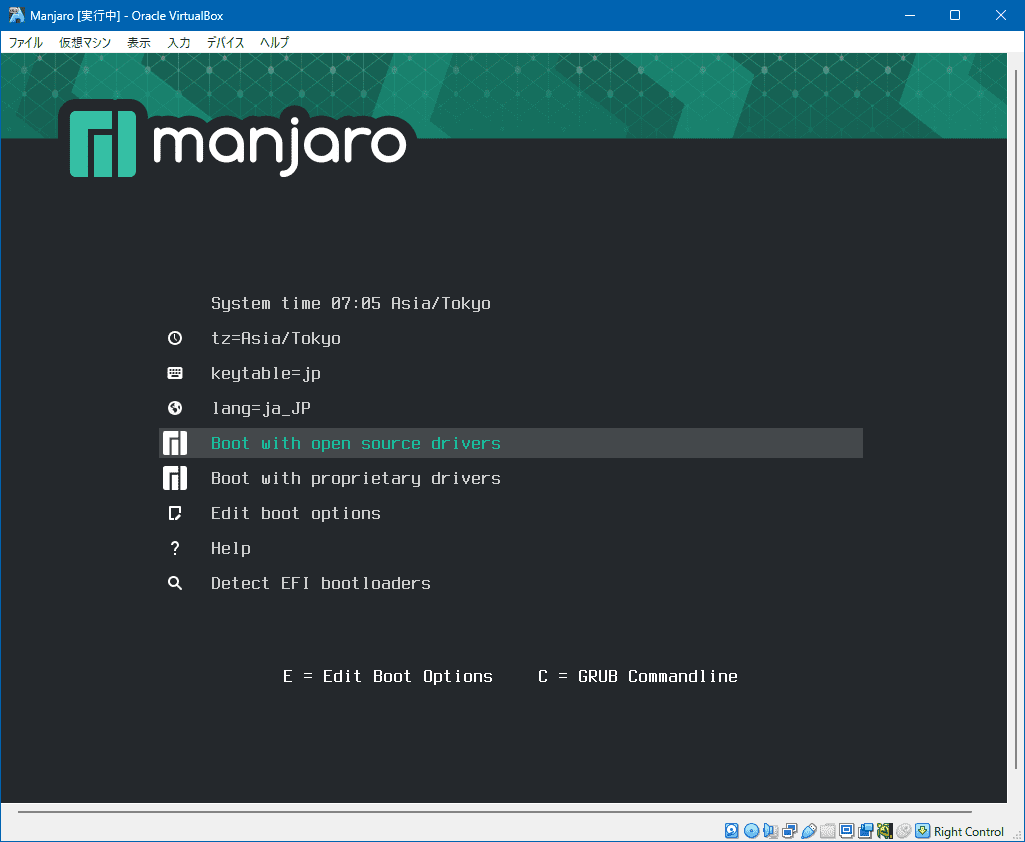Choose Edit boot options entry
The image size is (1025, 842).
click(295, 513)
